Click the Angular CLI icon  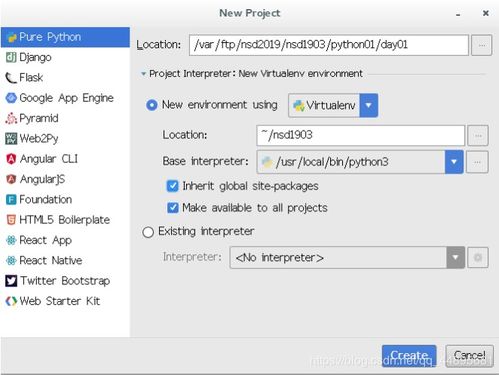pos(11,159)
